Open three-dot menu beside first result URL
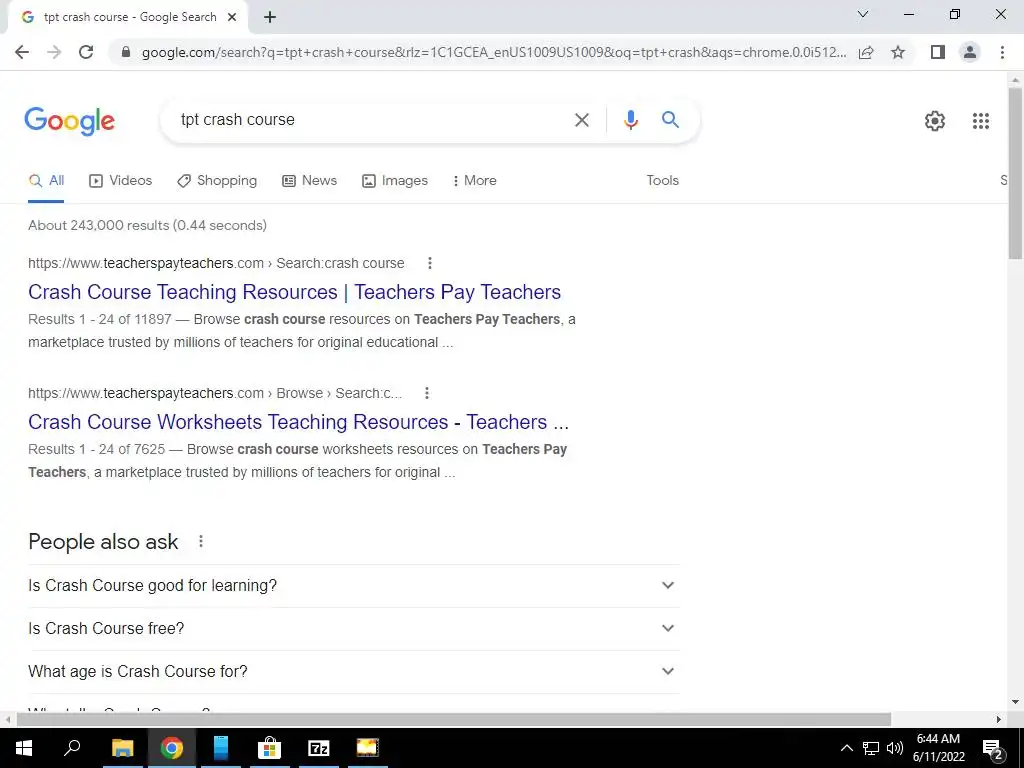This screenshot has height=768, width=1024. 429,263
